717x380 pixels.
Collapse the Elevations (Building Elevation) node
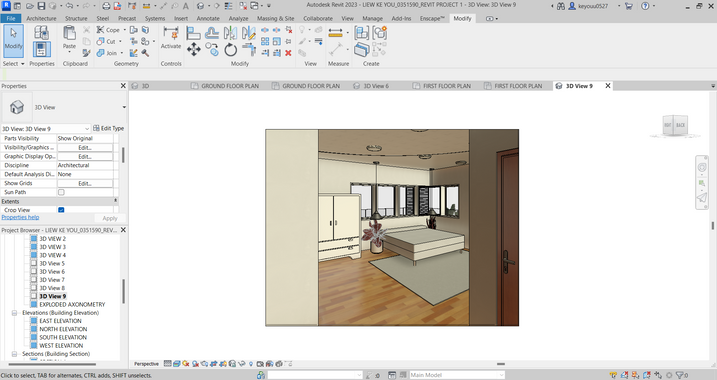pos(14,313)
